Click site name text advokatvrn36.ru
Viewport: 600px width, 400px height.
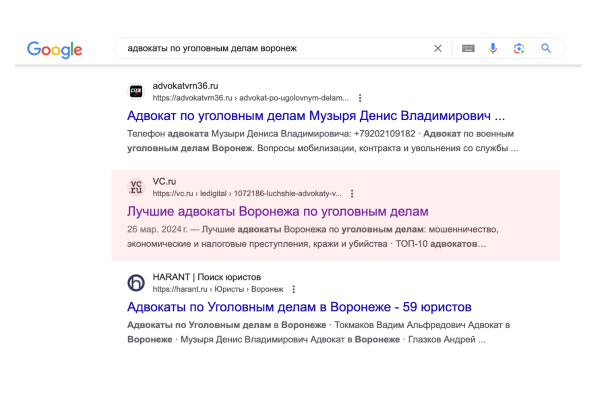point(185,86)
